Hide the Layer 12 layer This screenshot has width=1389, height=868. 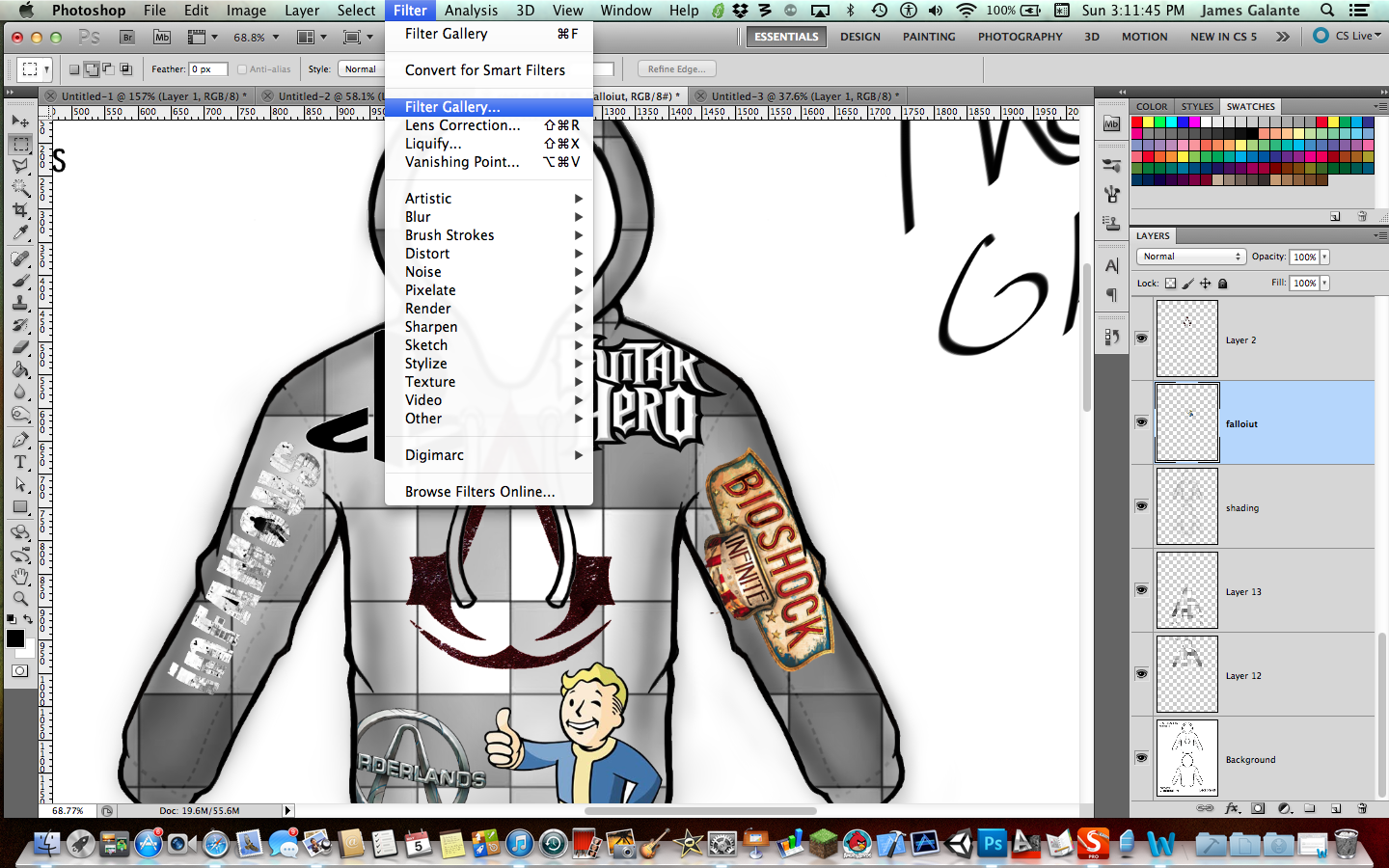coord(1141,674)
